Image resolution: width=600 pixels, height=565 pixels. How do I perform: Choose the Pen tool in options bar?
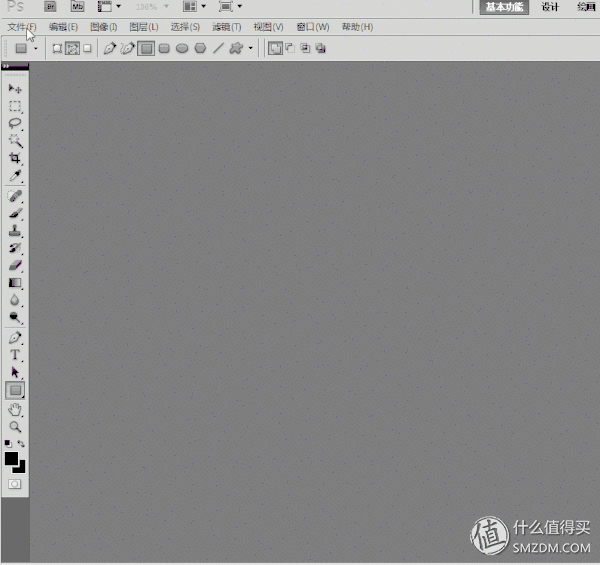pos(110,48)
